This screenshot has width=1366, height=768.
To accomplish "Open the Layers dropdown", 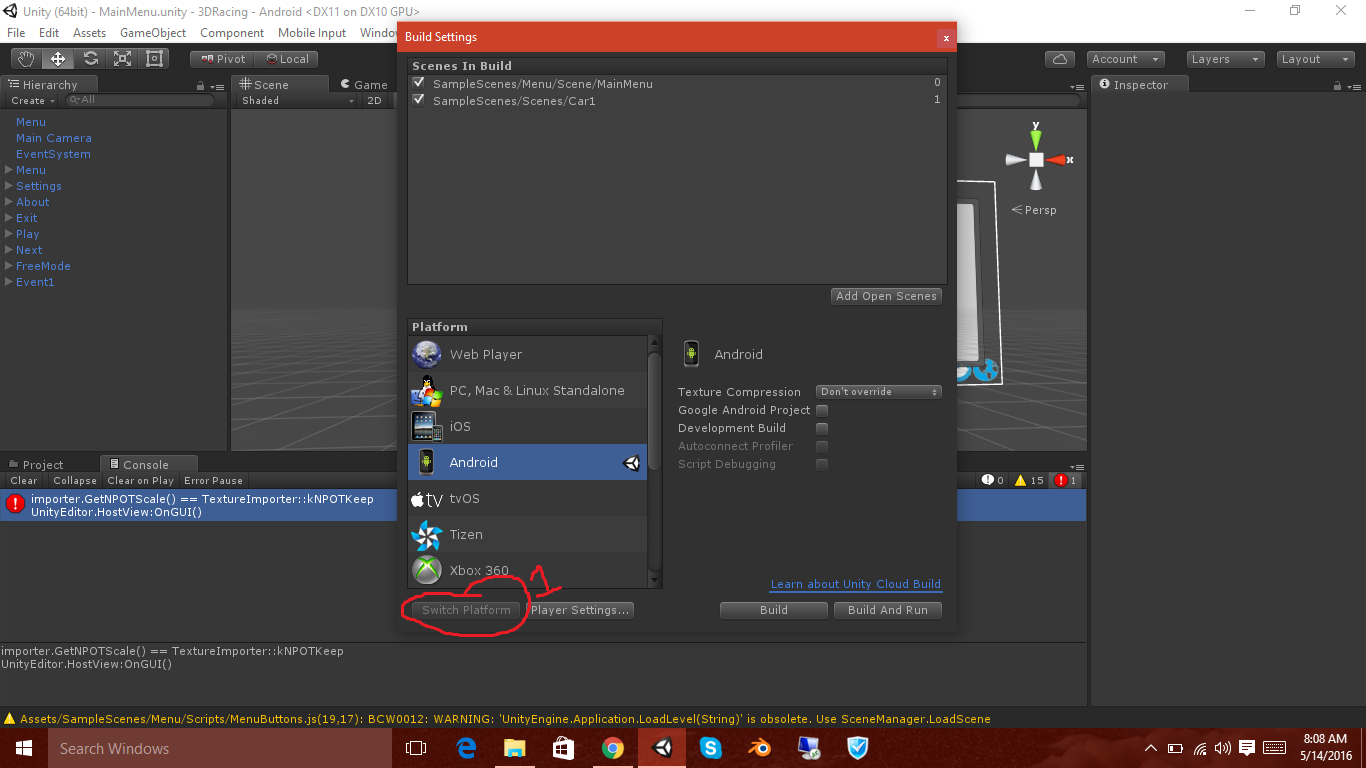I will pos(1226,59).
